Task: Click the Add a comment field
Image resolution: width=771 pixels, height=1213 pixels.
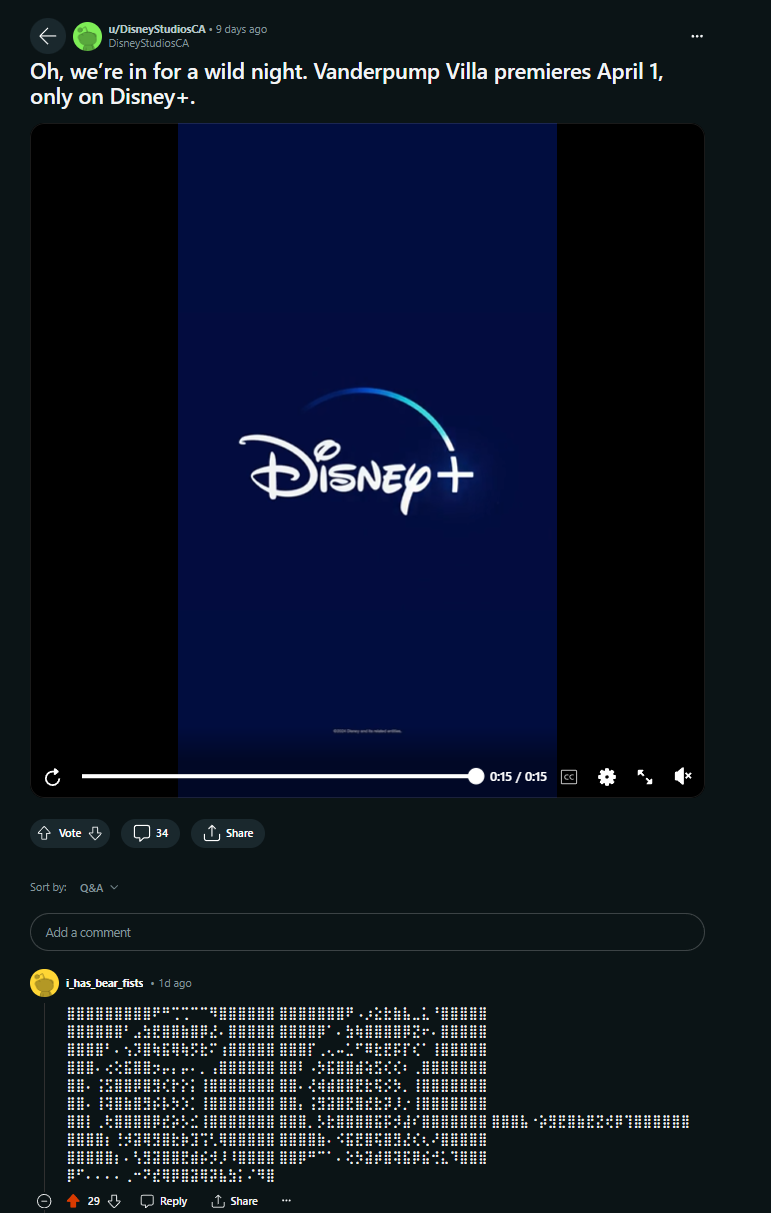Action: coord(367,932)
